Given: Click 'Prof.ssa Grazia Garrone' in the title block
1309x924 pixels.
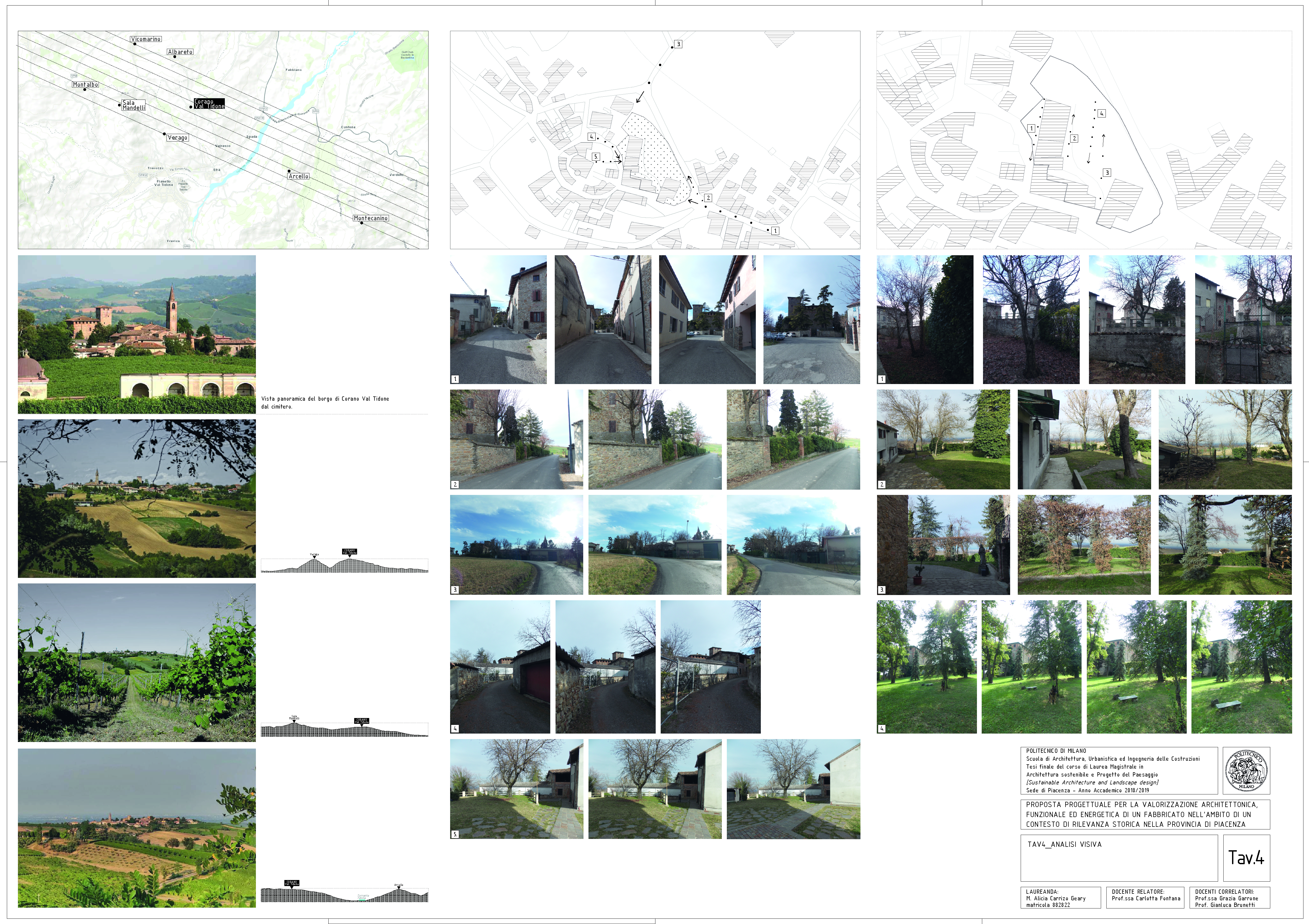Looking at the screenshot, I should [1226, 898].
